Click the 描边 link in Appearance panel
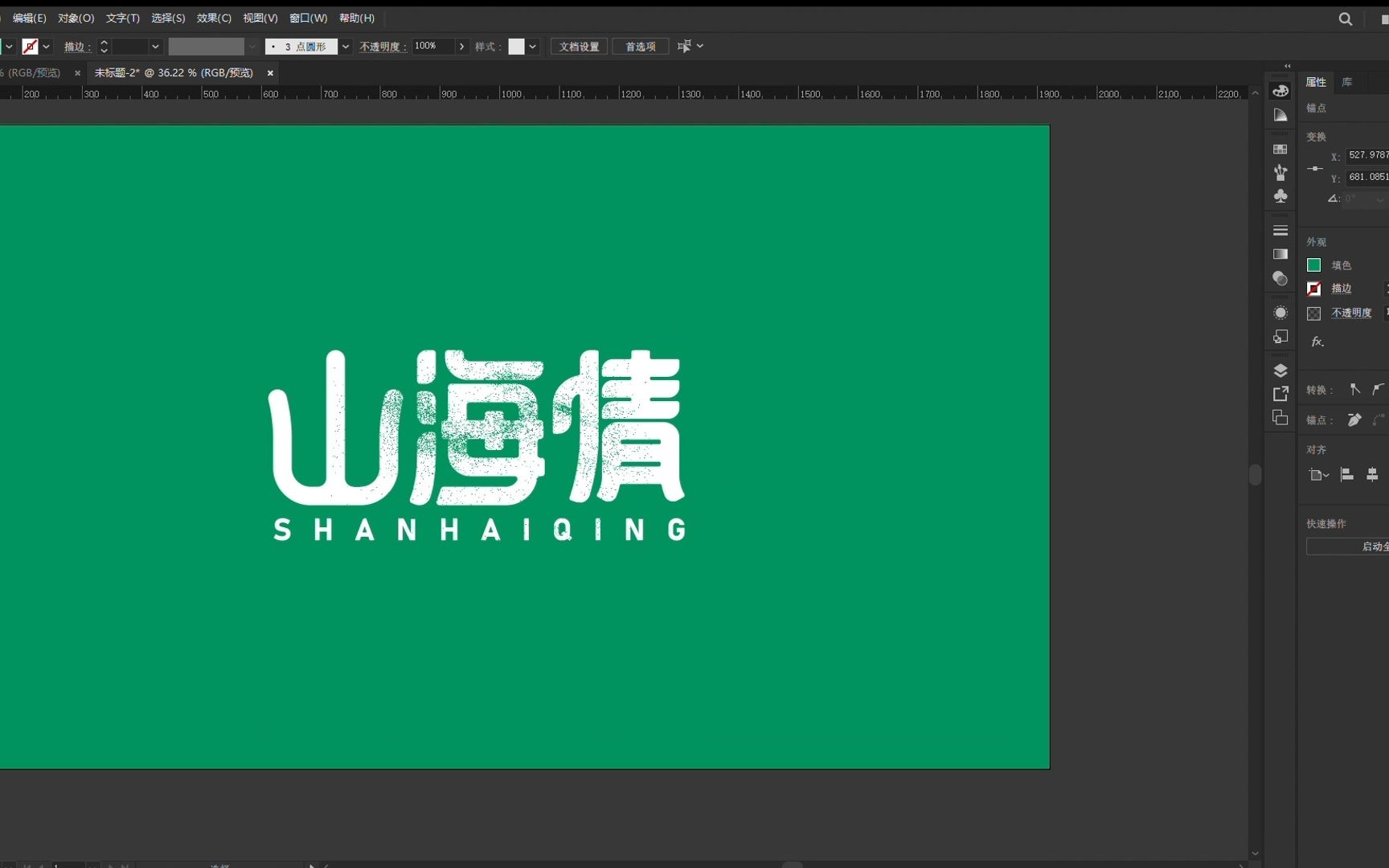The image size is (1389, 868). click(x=1342, y=289)
